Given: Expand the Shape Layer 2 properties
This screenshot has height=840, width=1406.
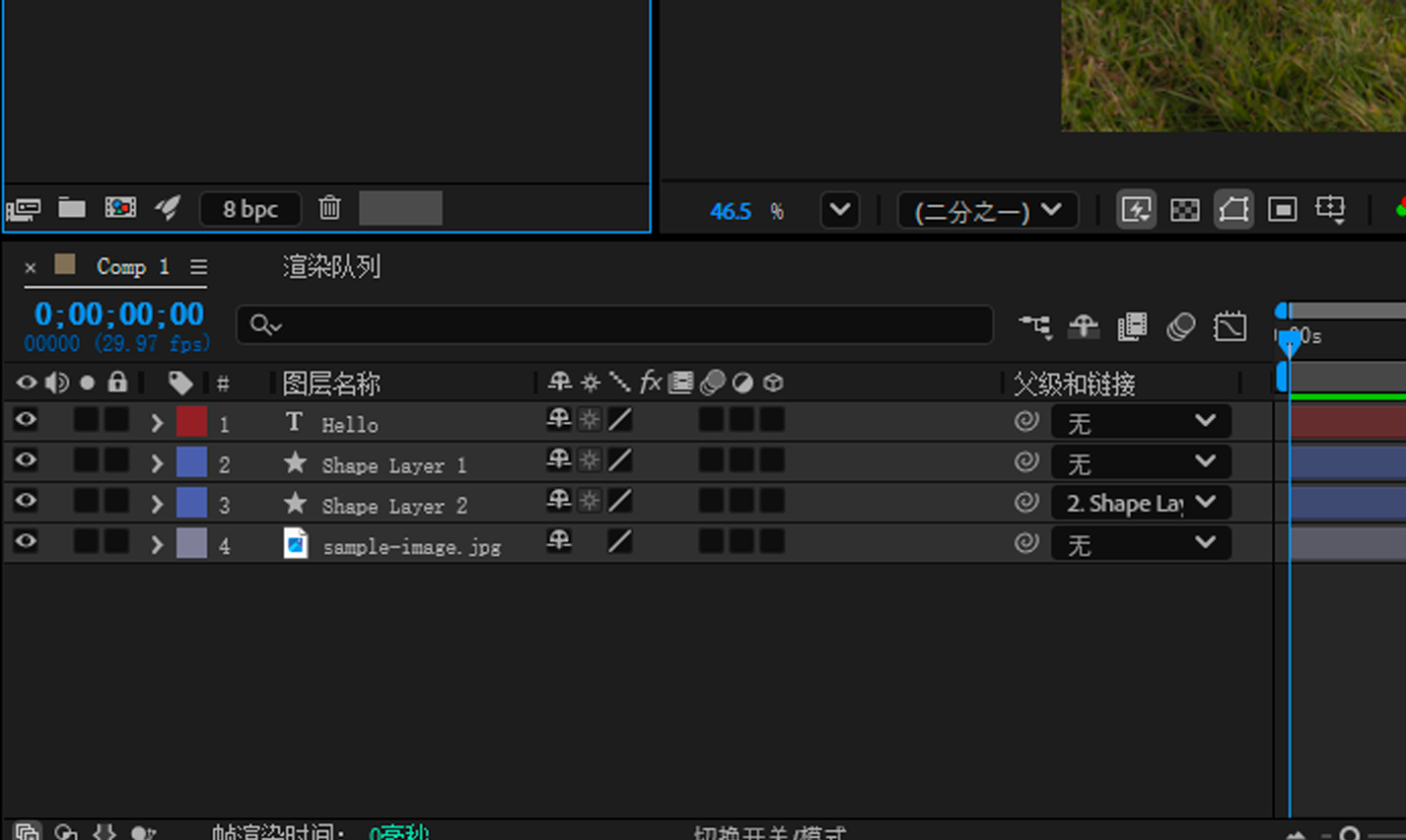Looking at the screenshot, I should [x=157, y=504].
